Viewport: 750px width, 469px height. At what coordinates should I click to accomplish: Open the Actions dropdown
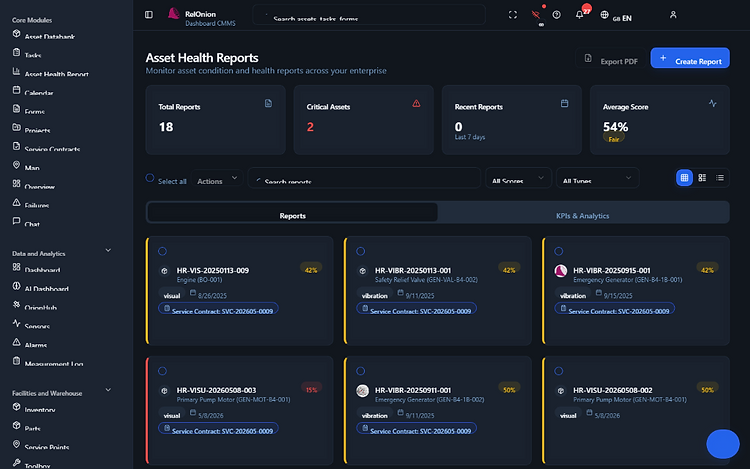(x=217, y=178)
